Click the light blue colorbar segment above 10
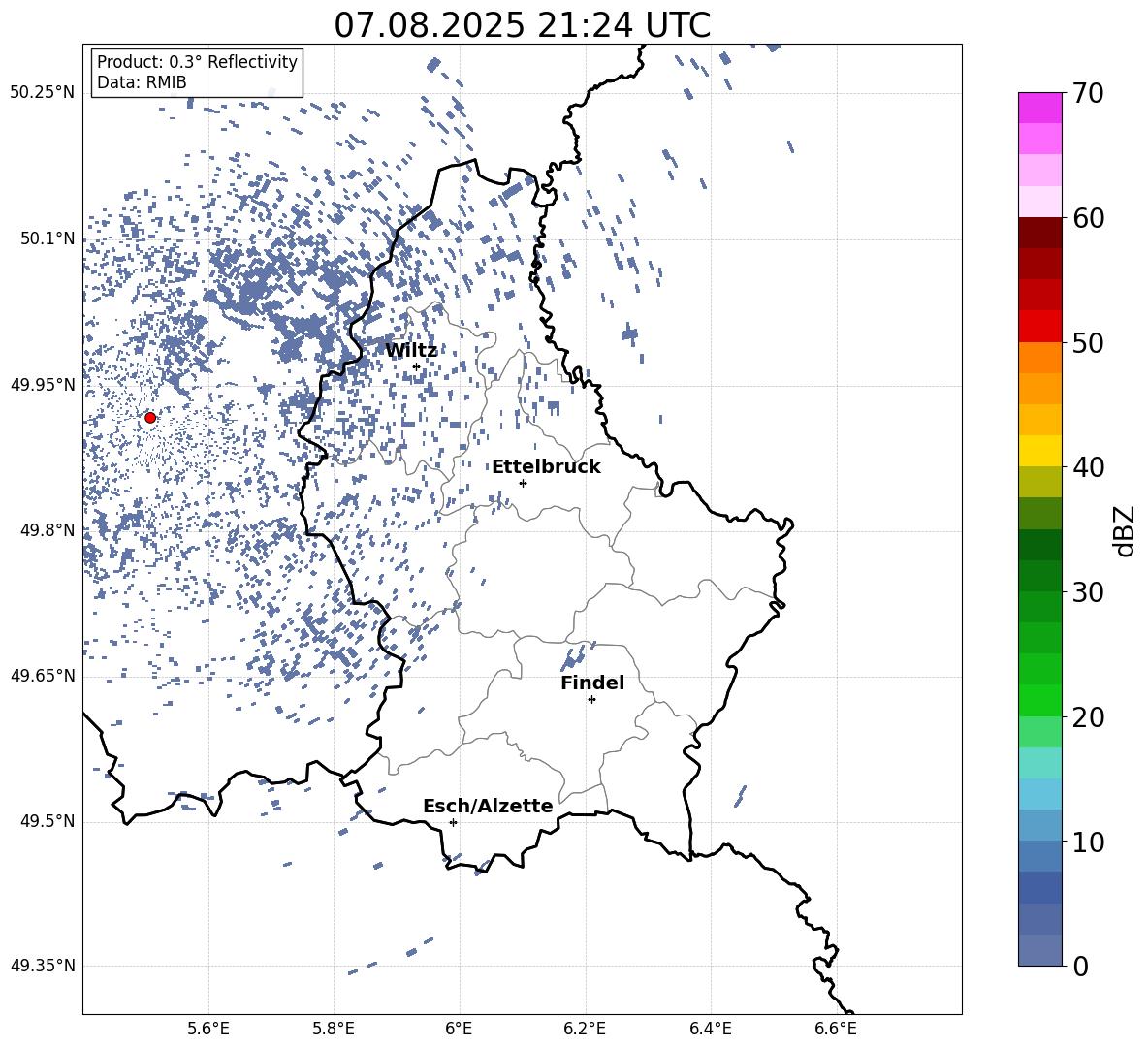This screenshot has width=1148, height=1048. (x=1039, y=825)
